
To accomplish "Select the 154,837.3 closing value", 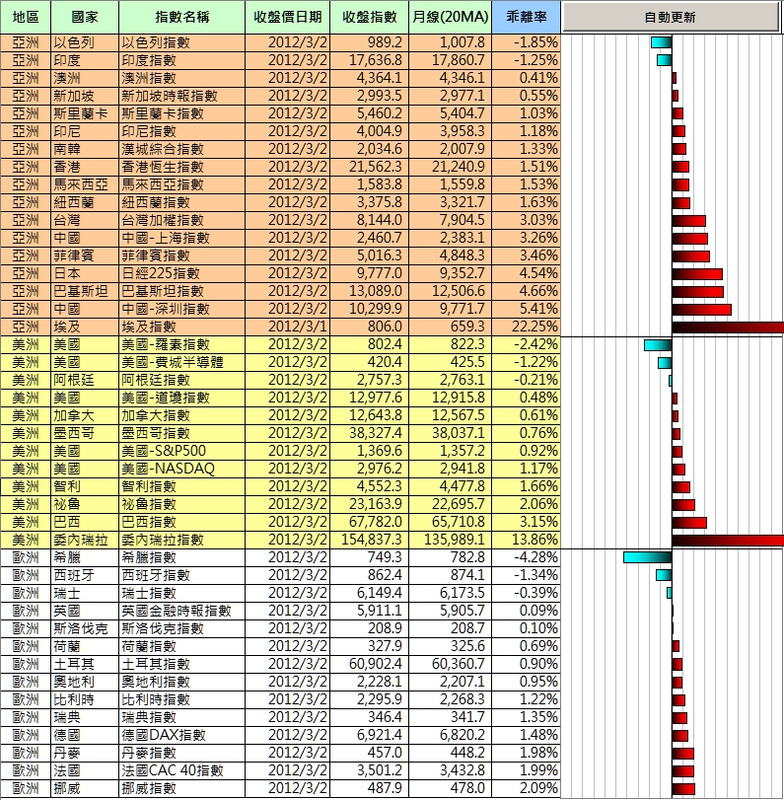I will click(x=369, y=540).
